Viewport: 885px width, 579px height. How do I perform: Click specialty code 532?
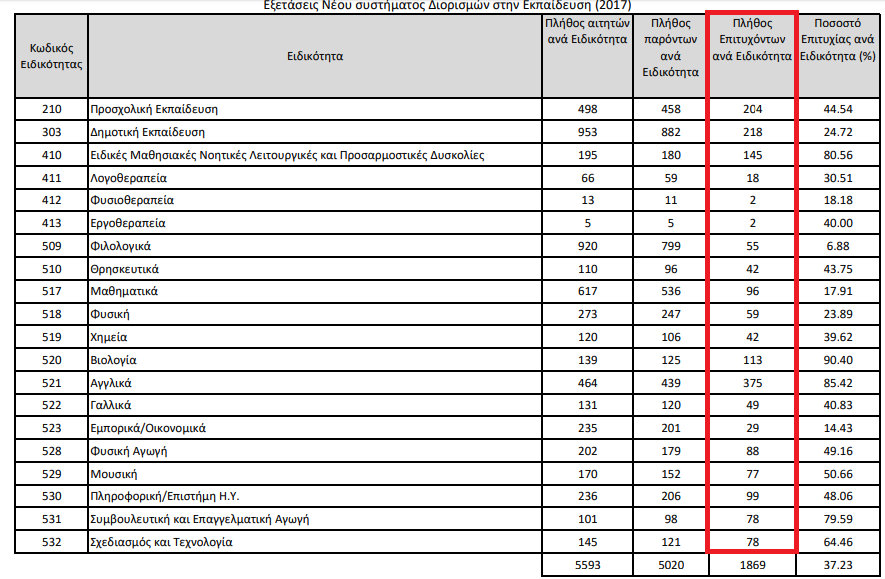51,542
